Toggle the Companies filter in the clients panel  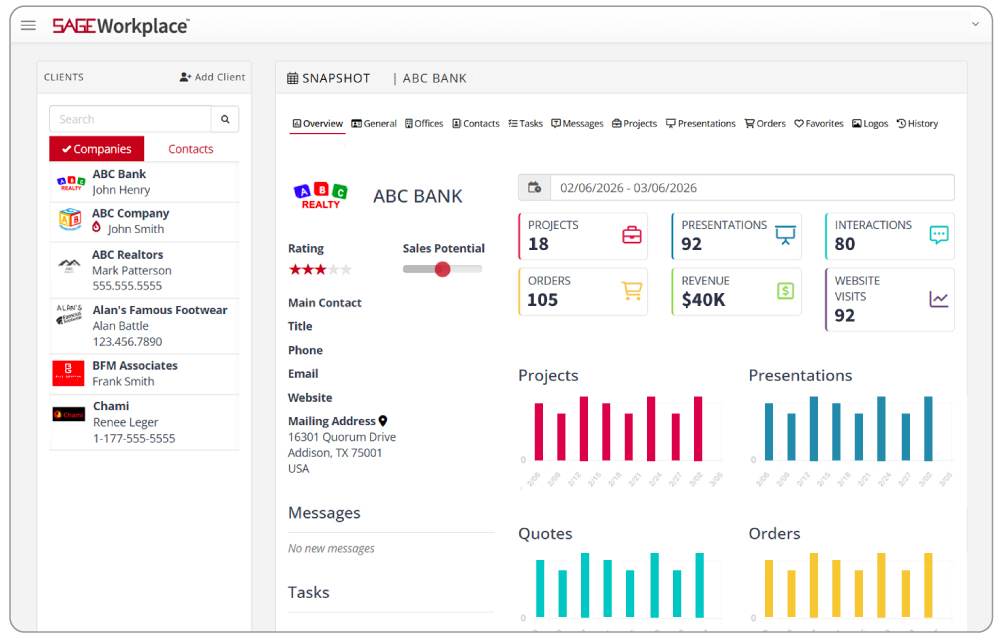coord(96,148)
